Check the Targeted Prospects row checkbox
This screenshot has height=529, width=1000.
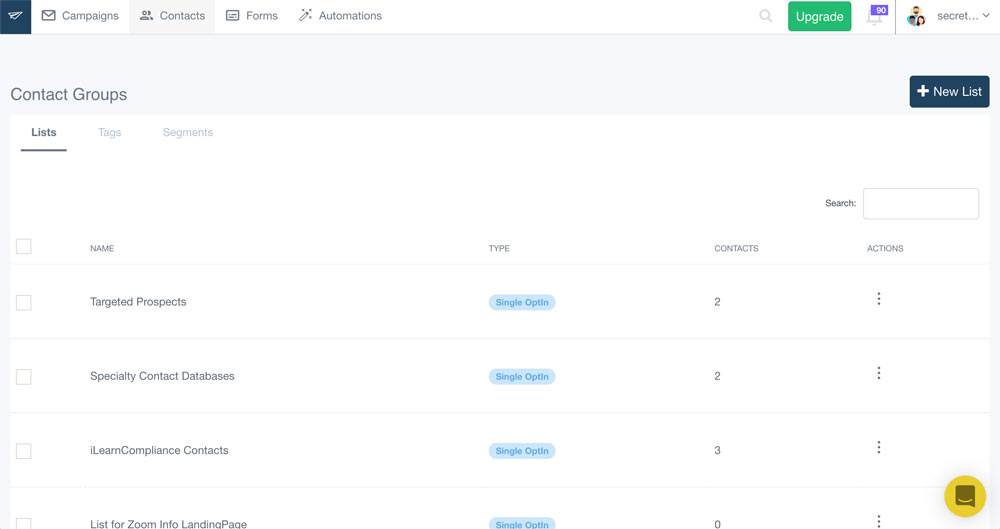pyautogui.click(x=24, y=302)
